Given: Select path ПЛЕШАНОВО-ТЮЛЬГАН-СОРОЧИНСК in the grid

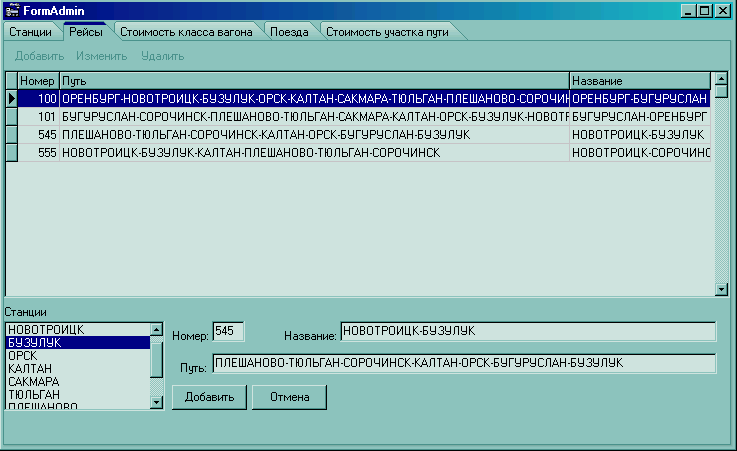Looking at the screenshot, I should click(314, 134).
